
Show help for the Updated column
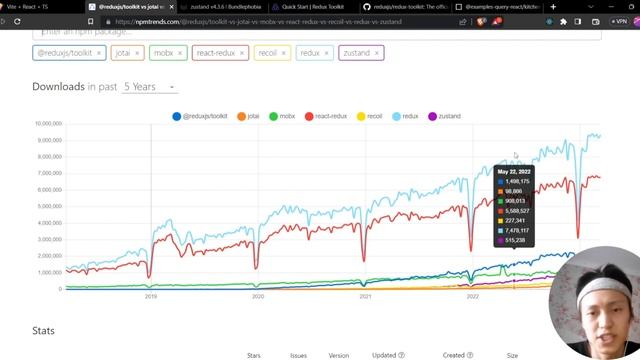pyautogui.click(x=401, y=355)
